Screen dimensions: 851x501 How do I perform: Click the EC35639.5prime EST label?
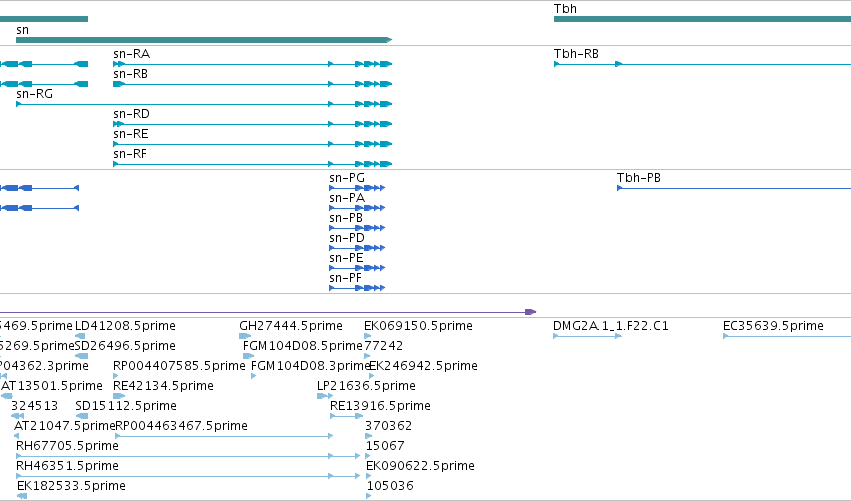point(773,326)
